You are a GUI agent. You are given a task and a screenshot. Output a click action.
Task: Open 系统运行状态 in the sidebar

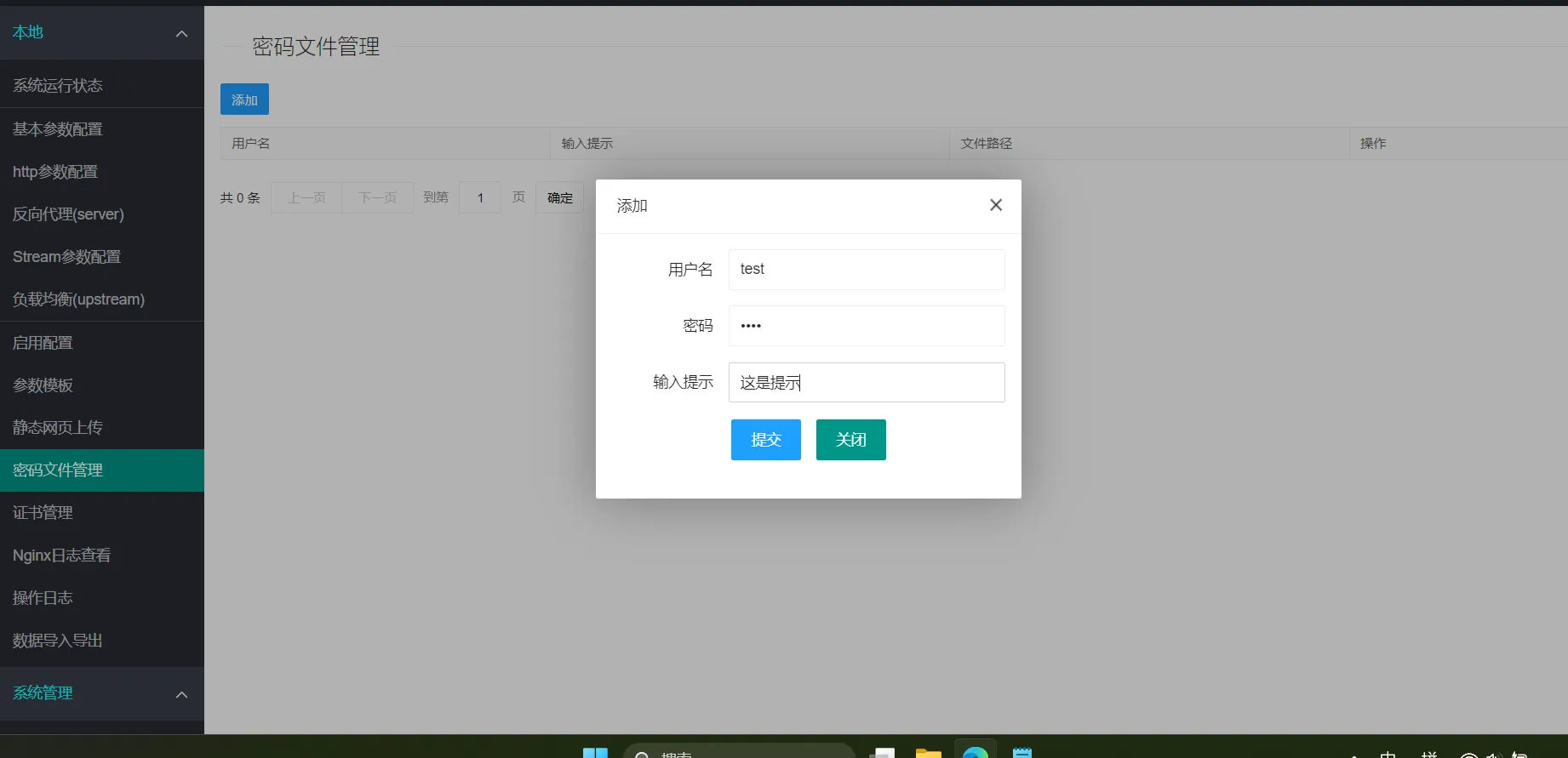[x=102, y=86]
